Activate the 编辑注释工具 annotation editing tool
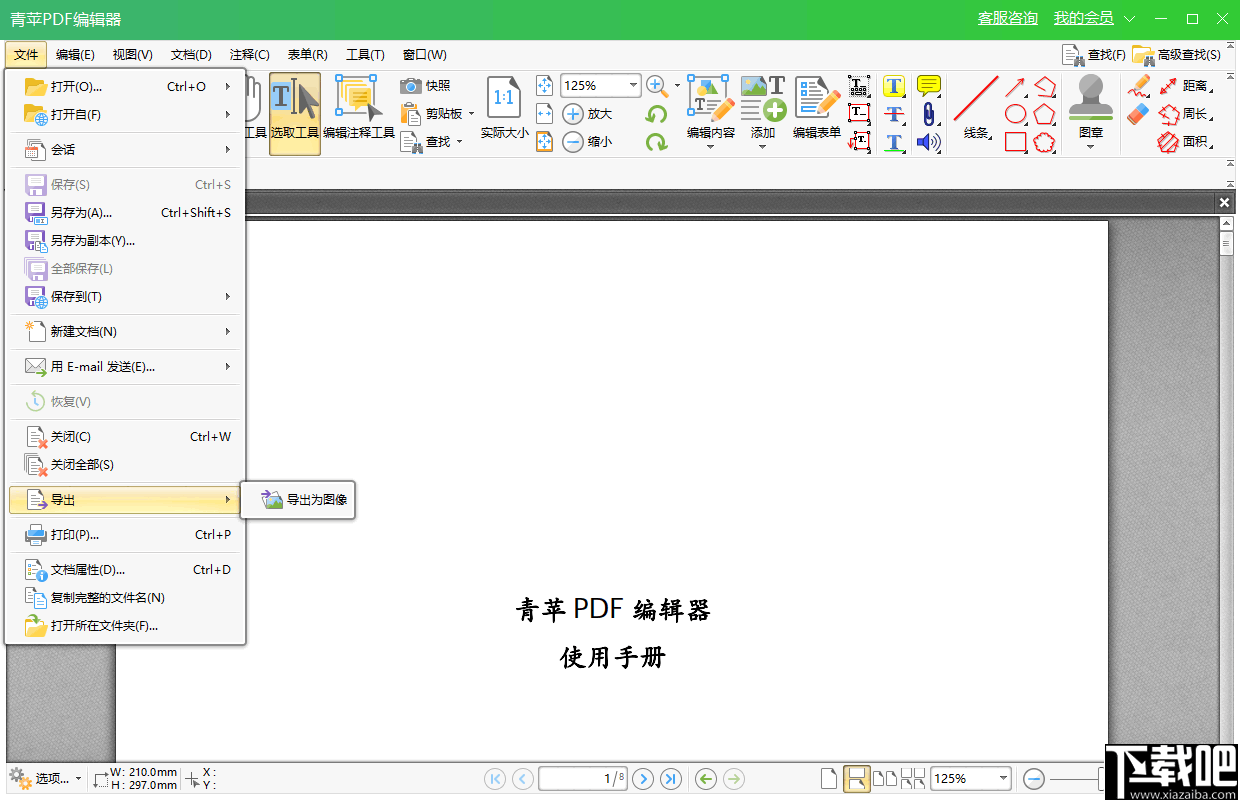The image size is (1240, 800). click(x=357, y=110)
